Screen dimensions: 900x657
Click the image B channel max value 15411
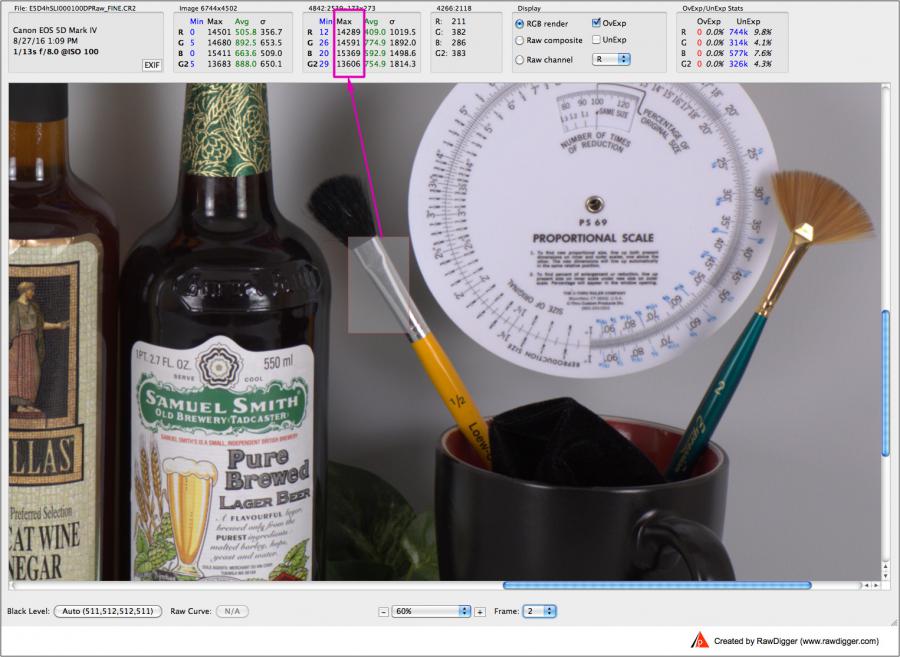(x=219, y=53)
